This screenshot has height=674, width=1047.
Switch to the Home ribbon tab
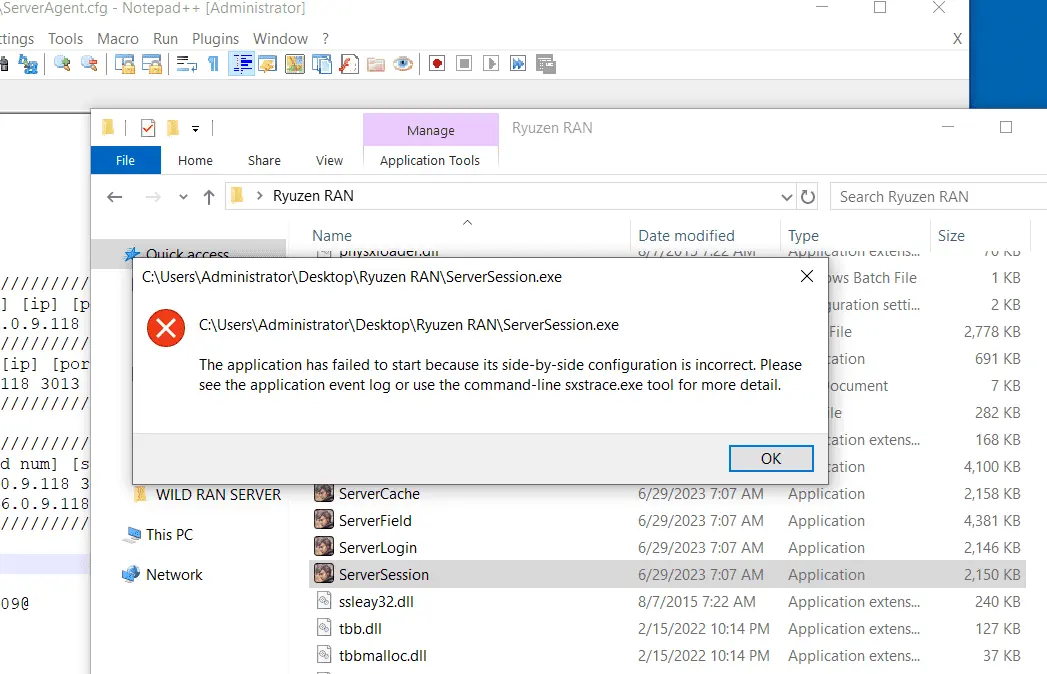(x=195, y=160)
